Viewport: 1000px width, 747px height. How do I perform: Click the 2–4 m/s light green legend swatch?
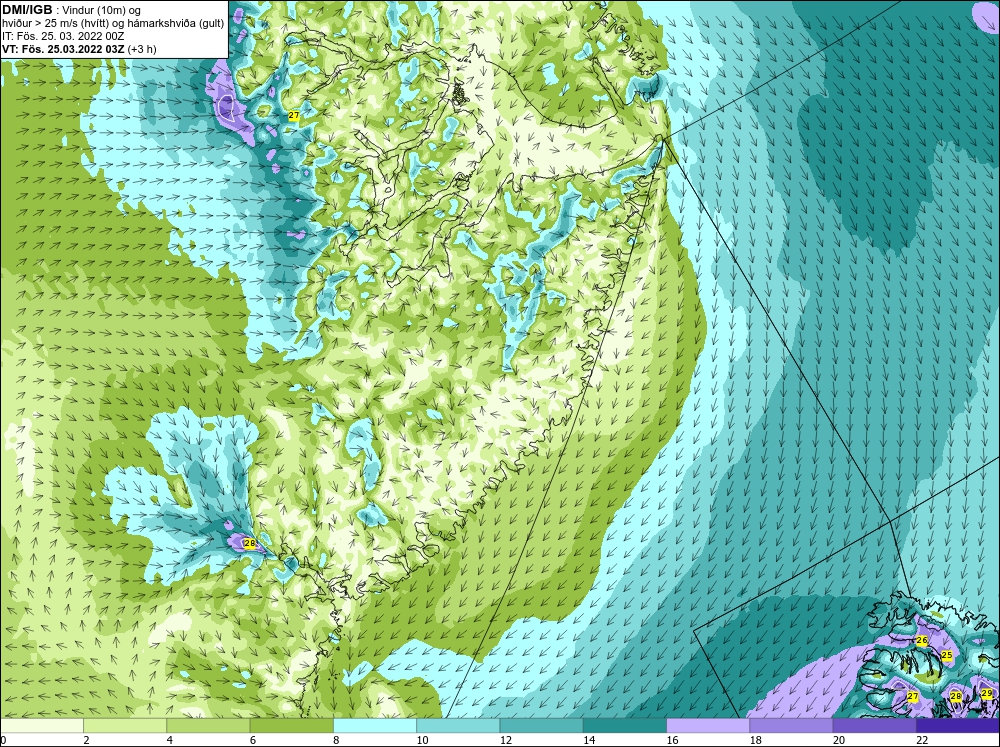[x=125, y=726]
